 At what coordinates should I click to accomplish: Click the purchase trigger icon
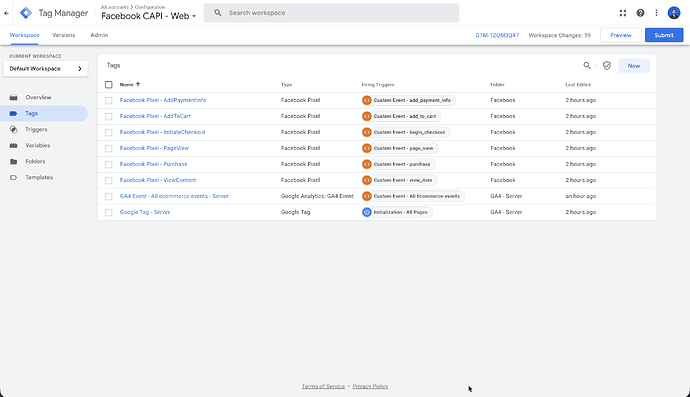click(367, 164)
